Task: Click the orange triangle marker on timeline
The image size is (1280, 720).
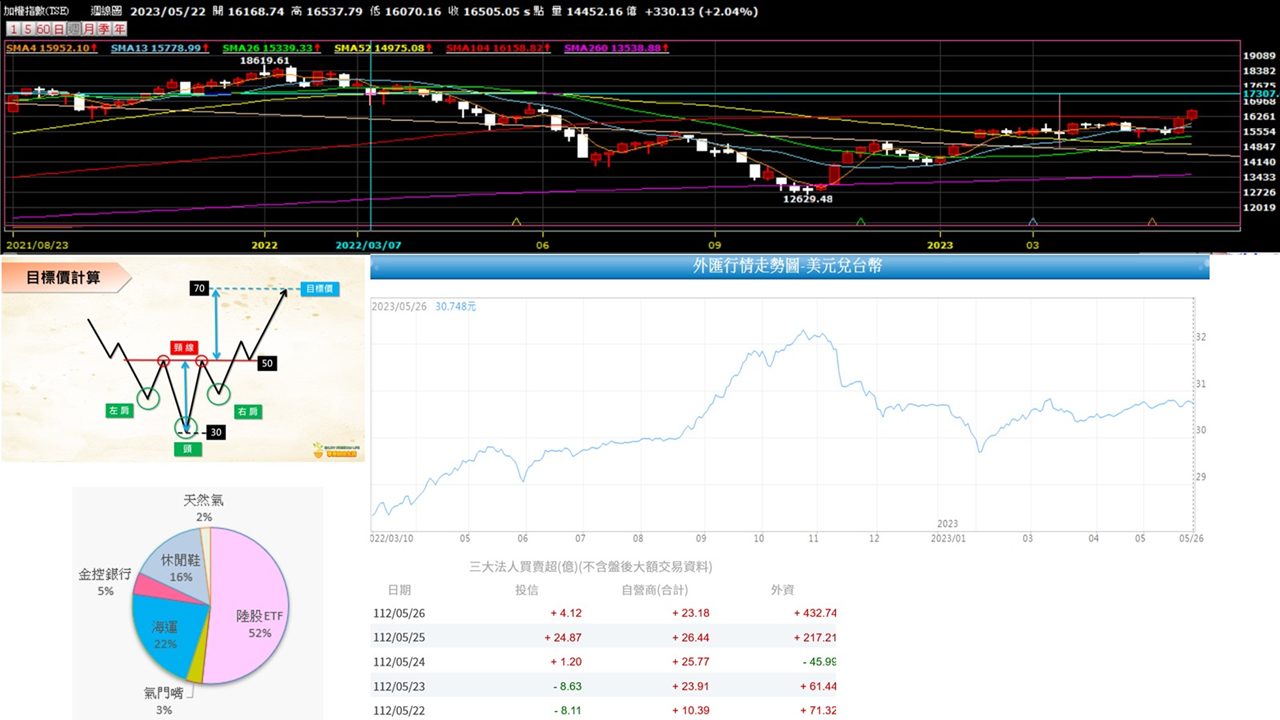Action: point(1152,222)
